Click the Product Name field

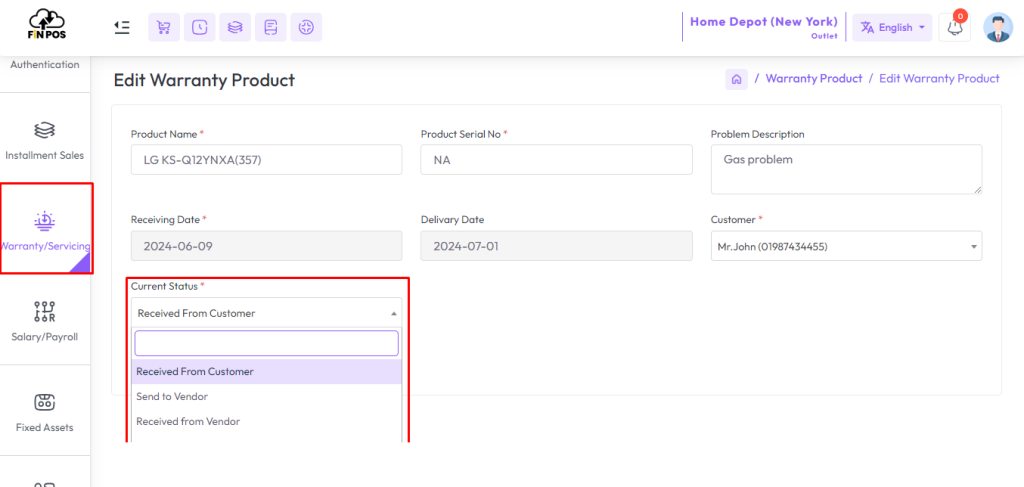pyautogui.click(x=266, y=160)
